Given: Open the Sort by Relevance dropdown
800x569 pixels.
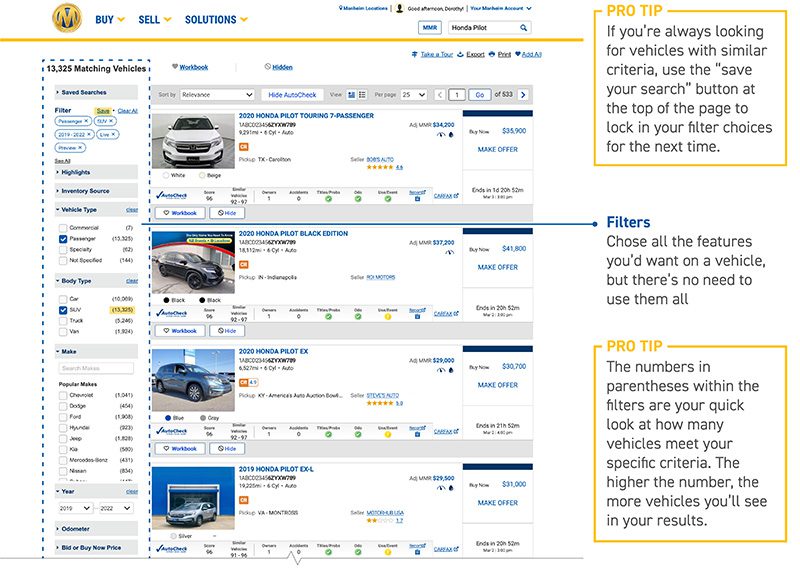Looking at the screenshot, I should 217,94.
